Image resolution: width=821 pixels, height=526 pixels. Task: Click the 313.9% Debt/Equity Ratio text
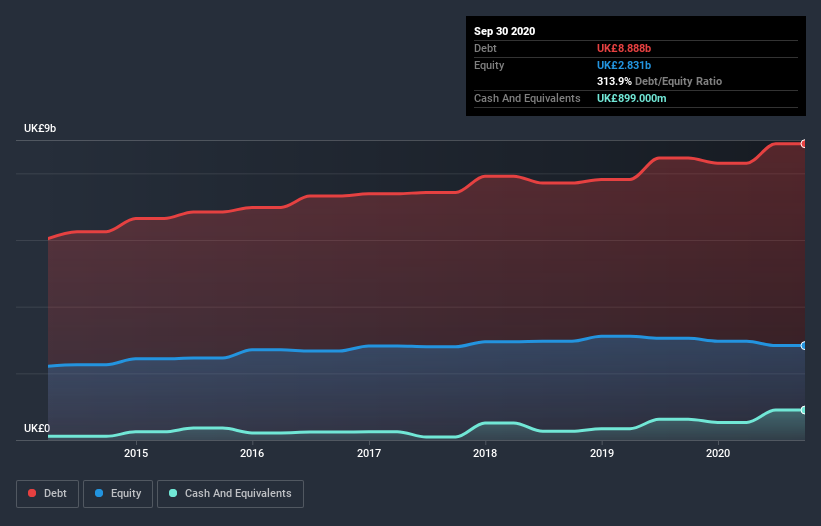click(659, 81)
